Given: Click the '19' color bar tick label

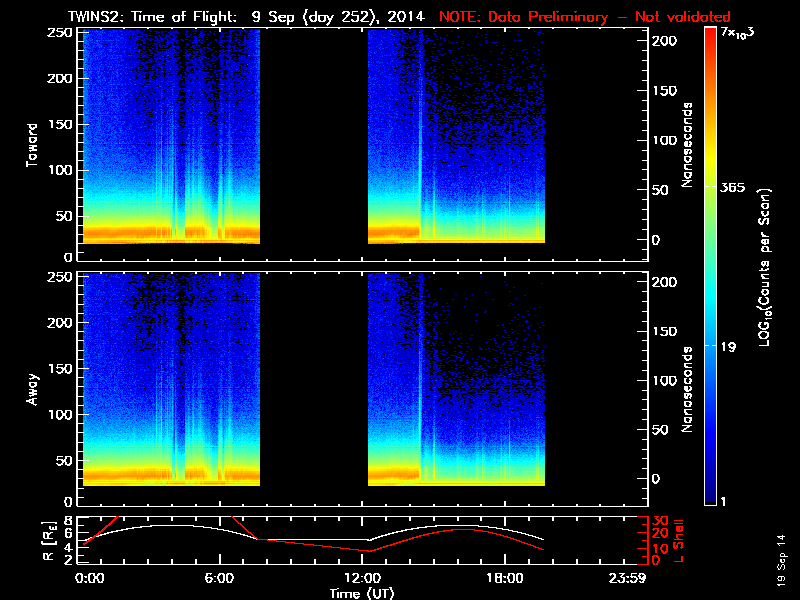Looking at the screenshot, I should click(729, 346).
